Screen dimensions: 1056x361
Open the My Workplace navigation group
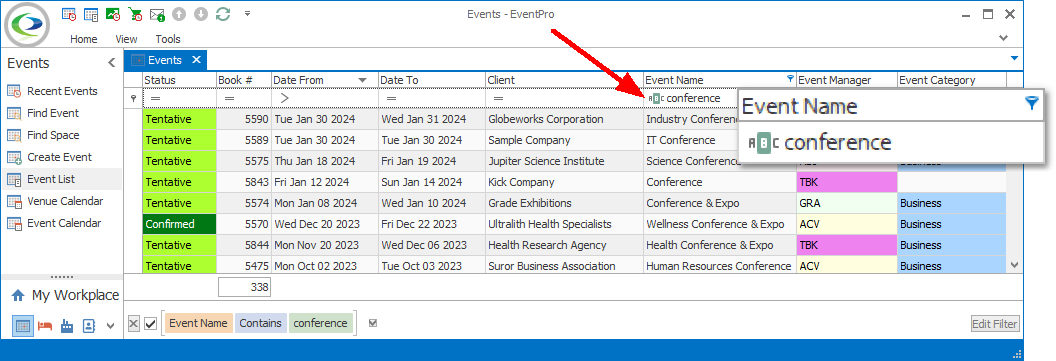tap(65, 295)
